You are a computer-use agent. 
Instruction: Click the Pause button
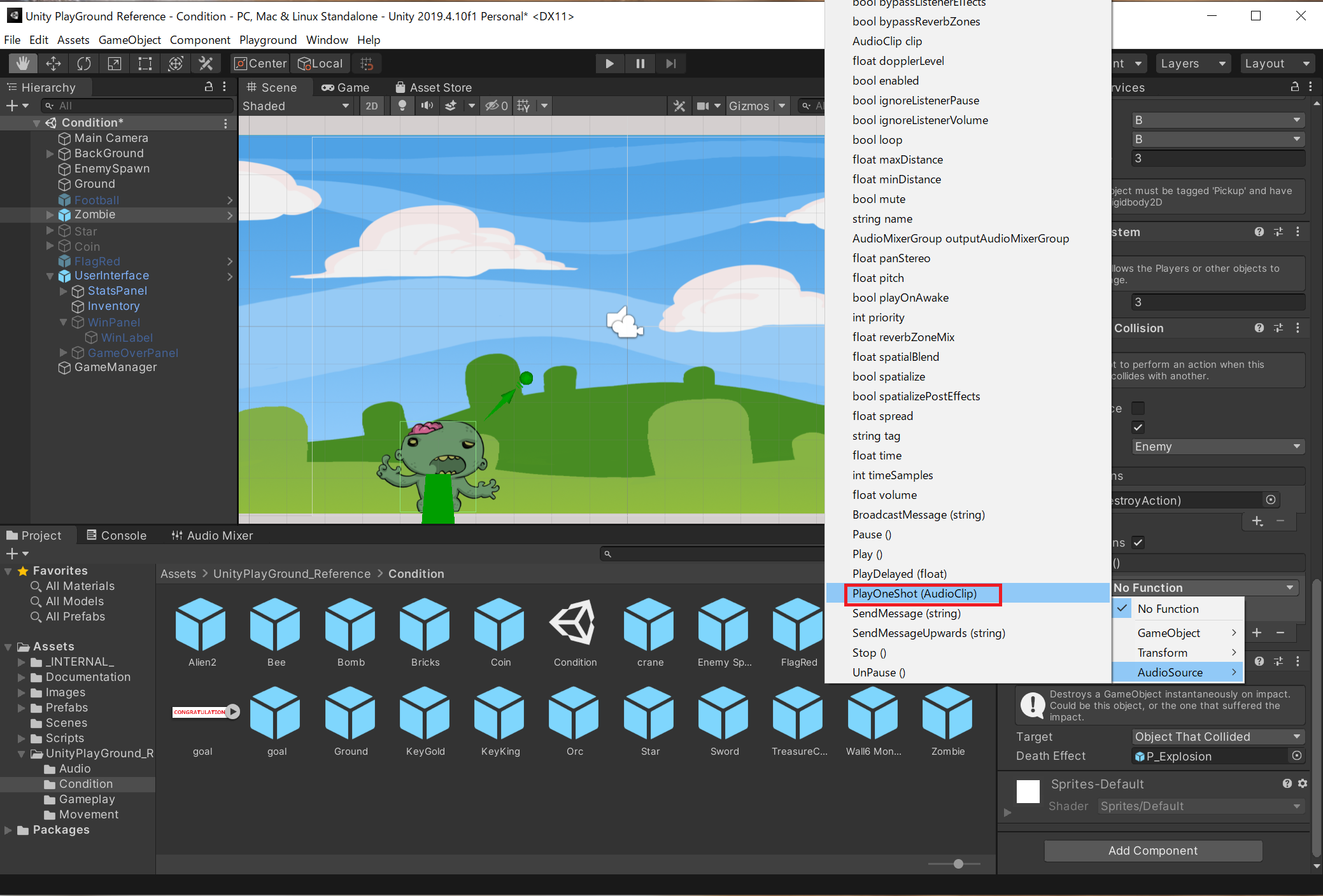(640, 64)
